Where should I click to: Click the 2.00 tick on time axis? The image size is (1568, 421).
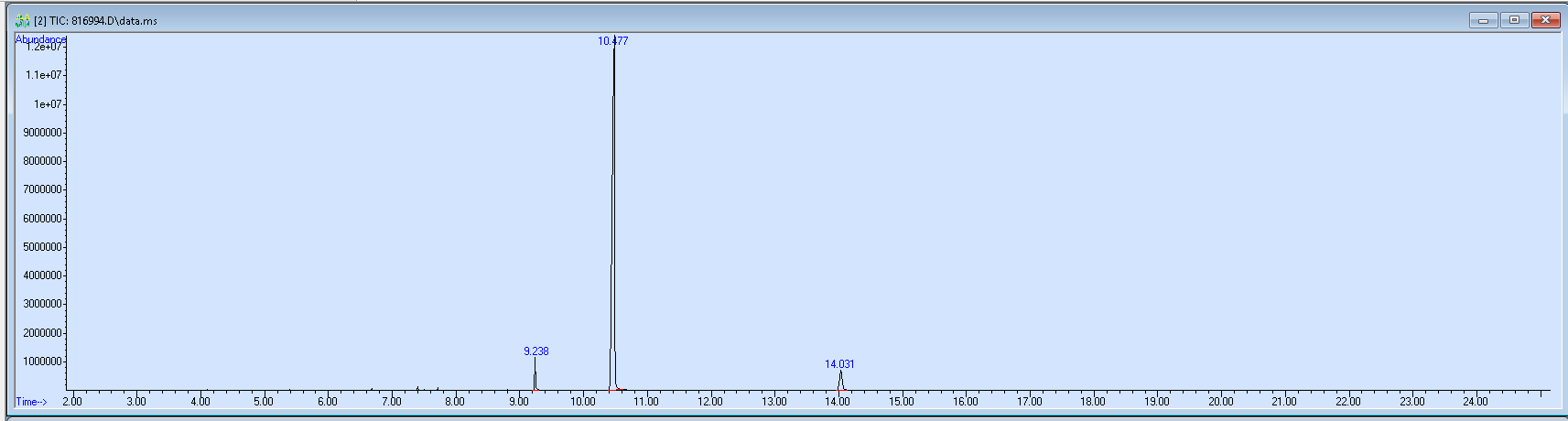tap(72, 402)
